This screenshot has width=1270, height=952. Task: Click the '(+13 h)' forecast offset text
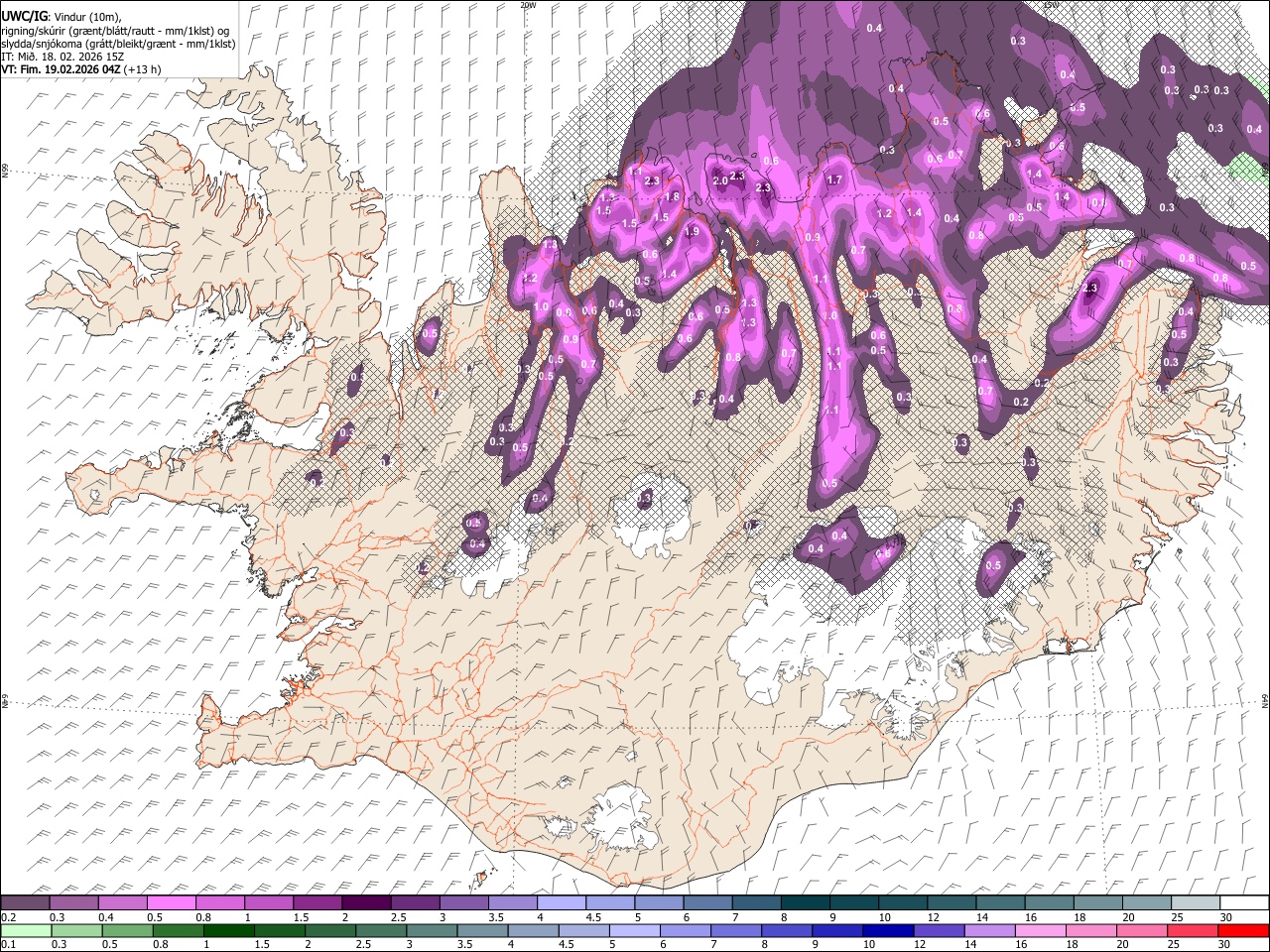143,69
